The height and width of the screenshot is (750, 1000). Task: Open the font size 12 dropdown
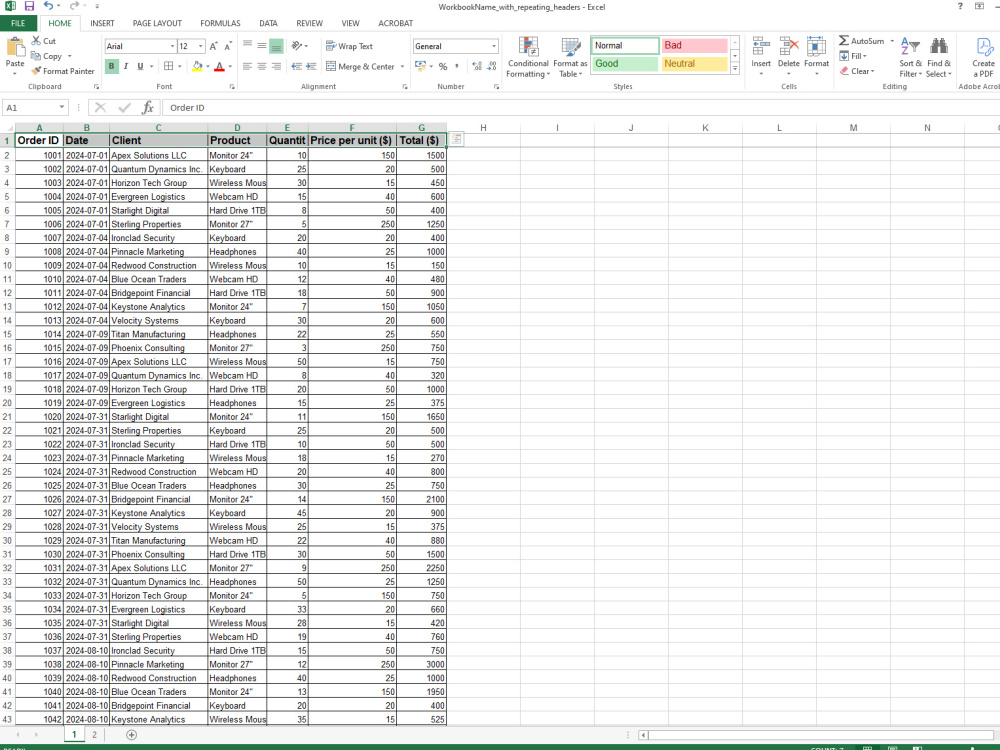tap(201, 46)
